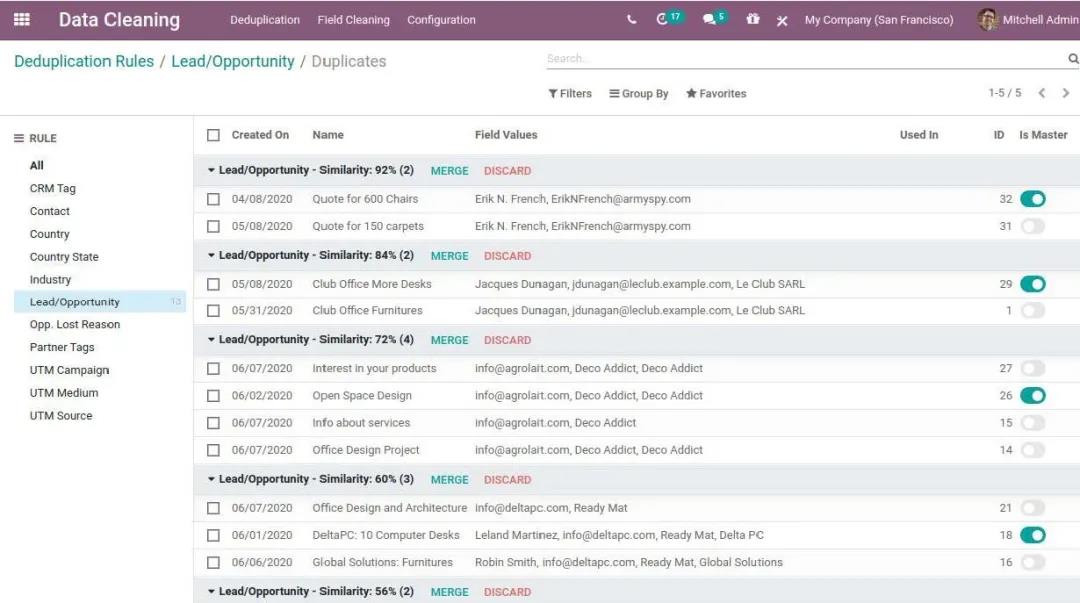Screen dimensions: 1080x603
Task: Click Mitchell Admin user avatar
Action: click(x=988, y=20)
